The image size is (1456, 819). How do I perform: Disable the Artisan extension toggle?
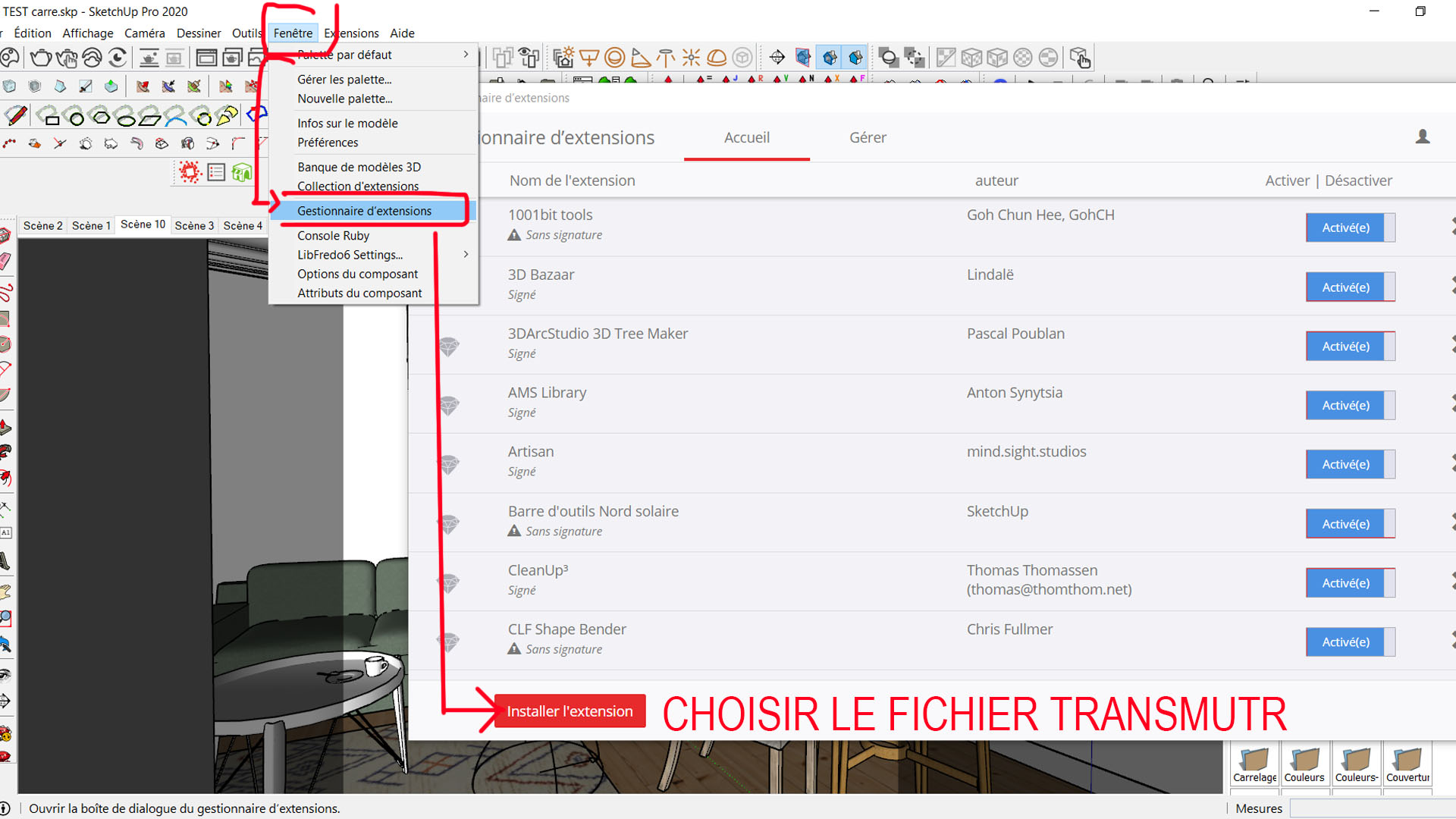(1350, 464)
